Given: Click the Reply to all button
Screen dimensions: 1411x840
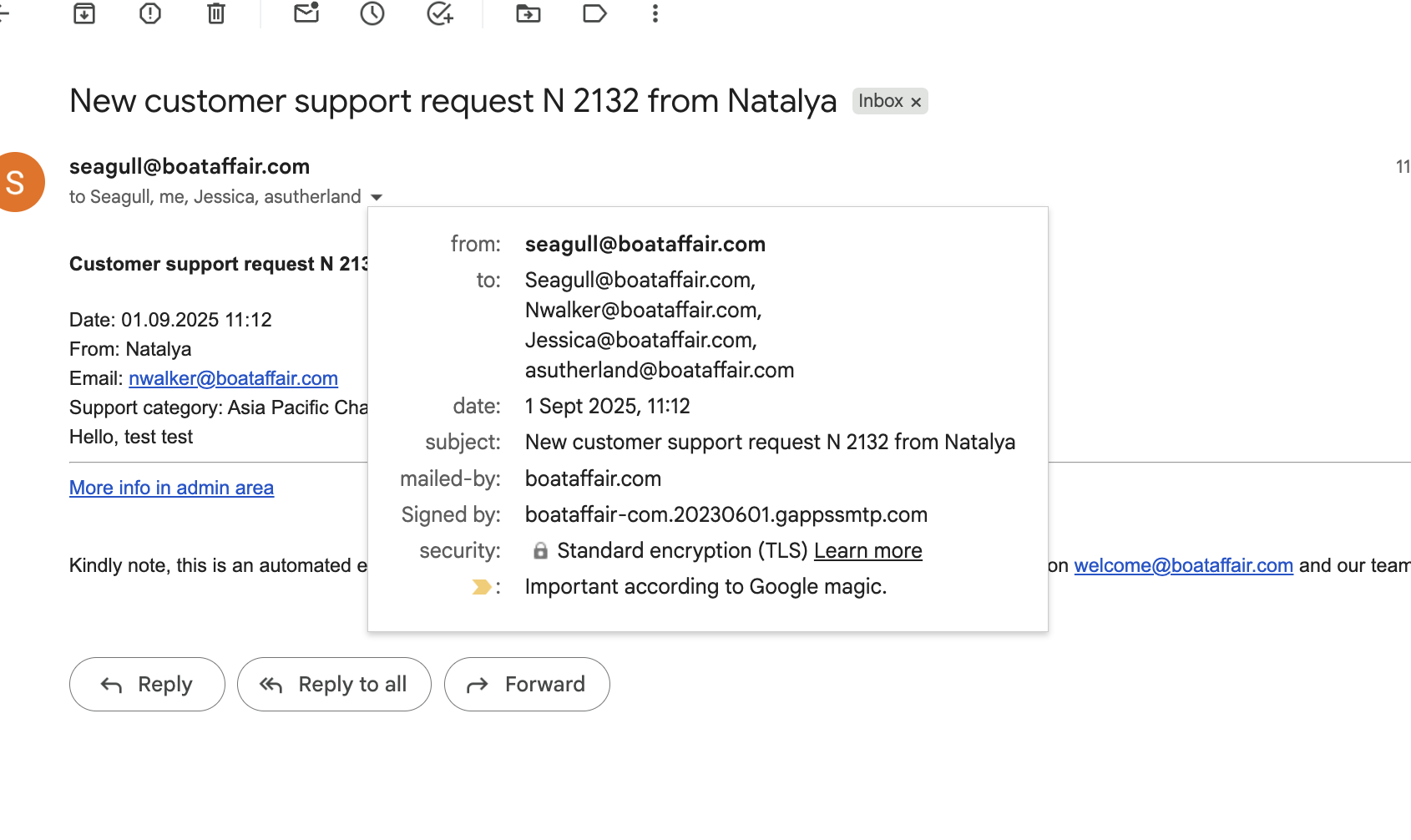Looking at the screenshot, I should (x=334, y=685).
